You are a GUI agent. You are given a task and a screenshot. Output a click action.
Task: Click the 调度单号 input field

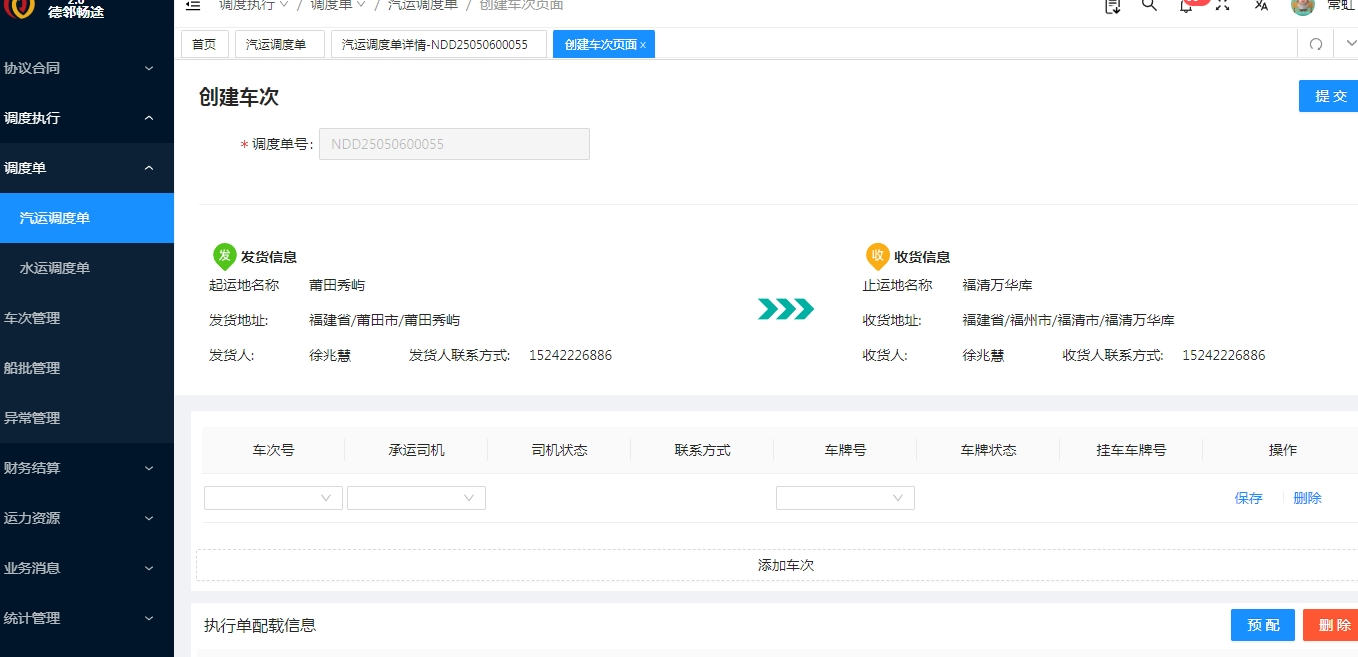point(454,144)
